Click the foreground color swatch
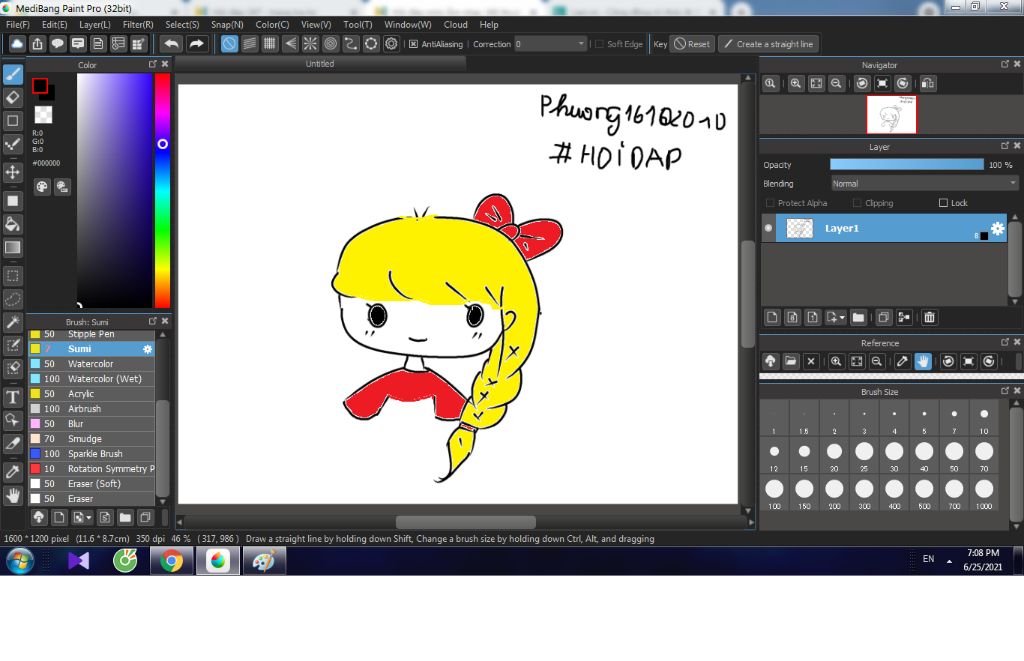1024x661 pixels. coord(40,86)
